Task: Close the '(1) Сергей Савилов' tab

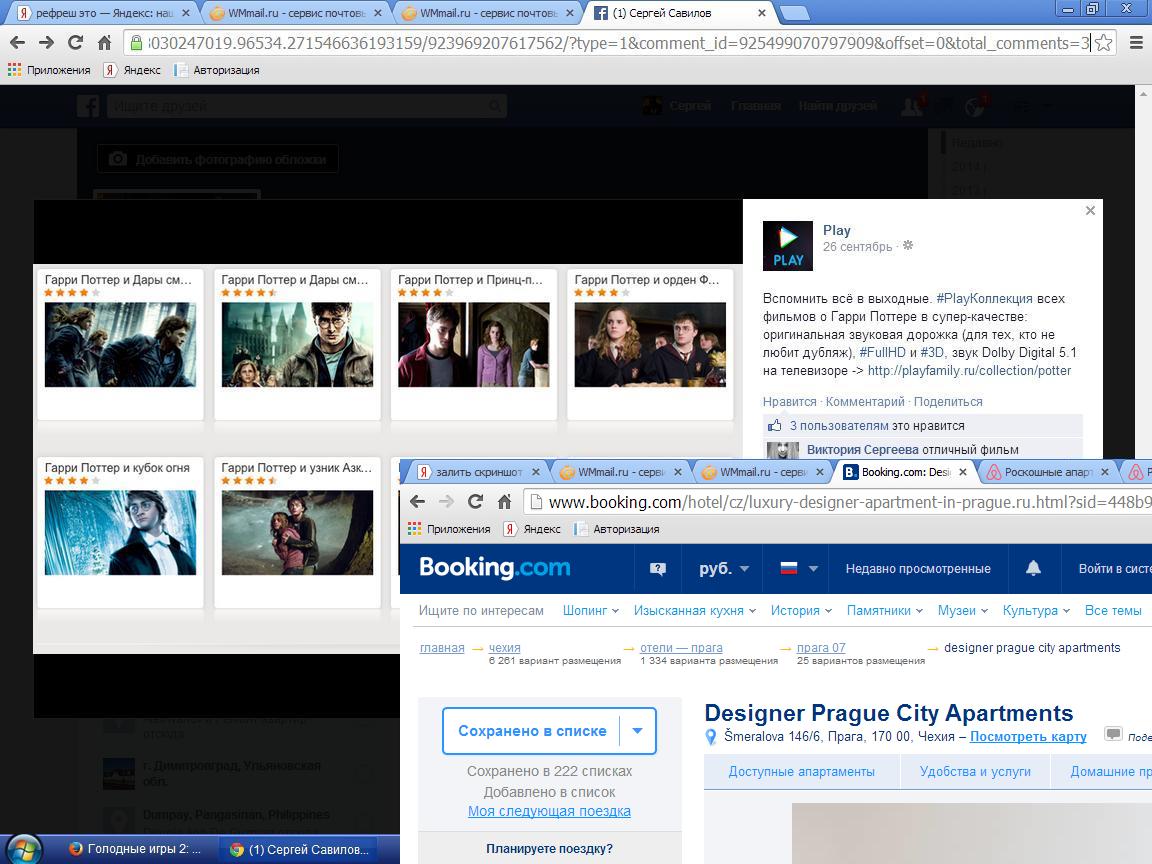Action: [762, 12]
